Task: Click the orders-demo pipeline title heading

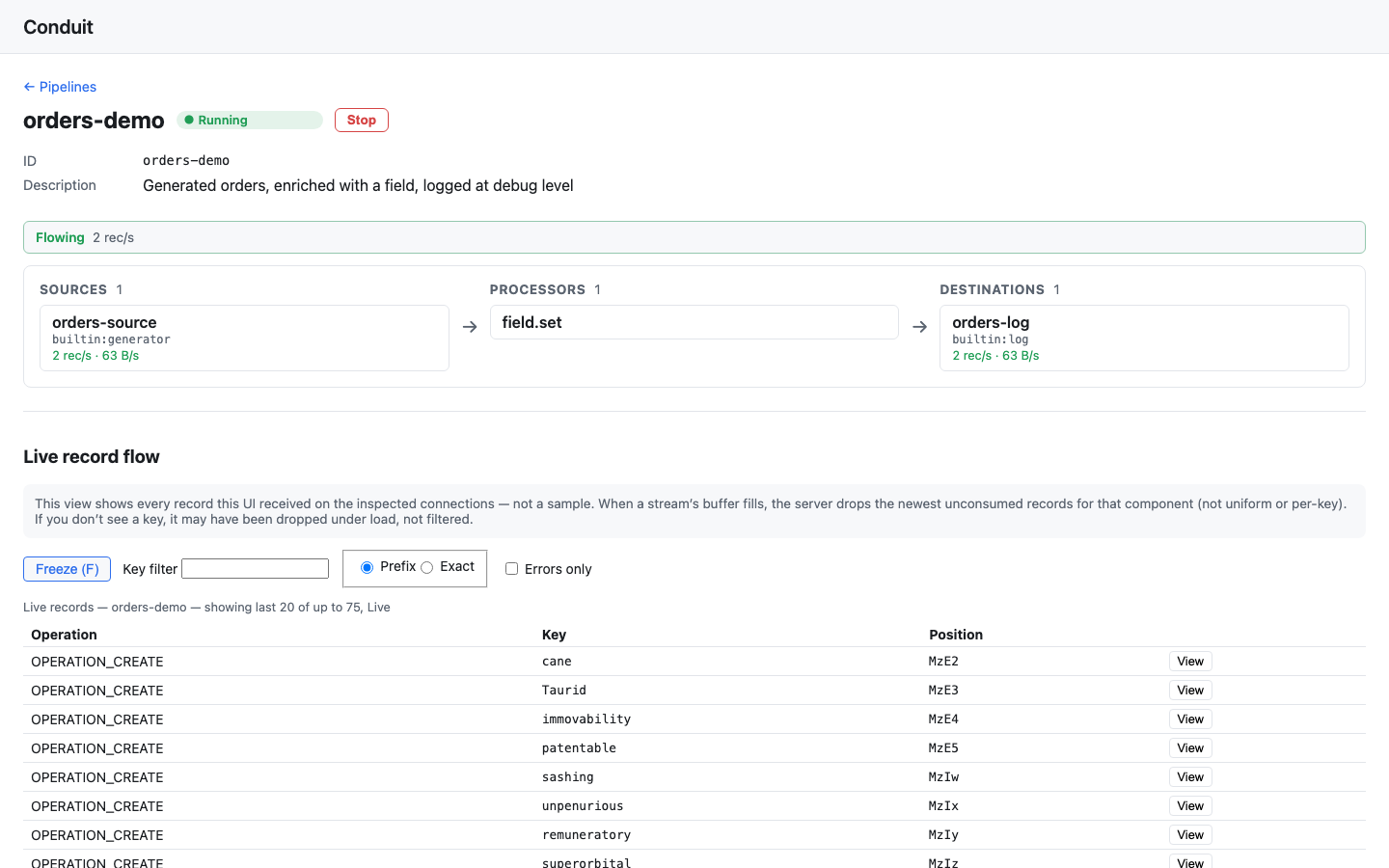Action: (x=94, y=121)
